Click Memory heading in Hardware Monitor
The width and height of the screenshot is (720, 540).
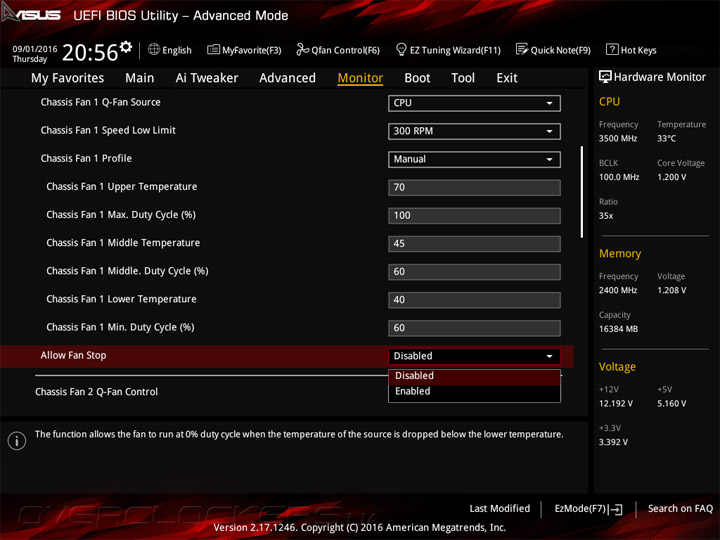pos(620,253)
